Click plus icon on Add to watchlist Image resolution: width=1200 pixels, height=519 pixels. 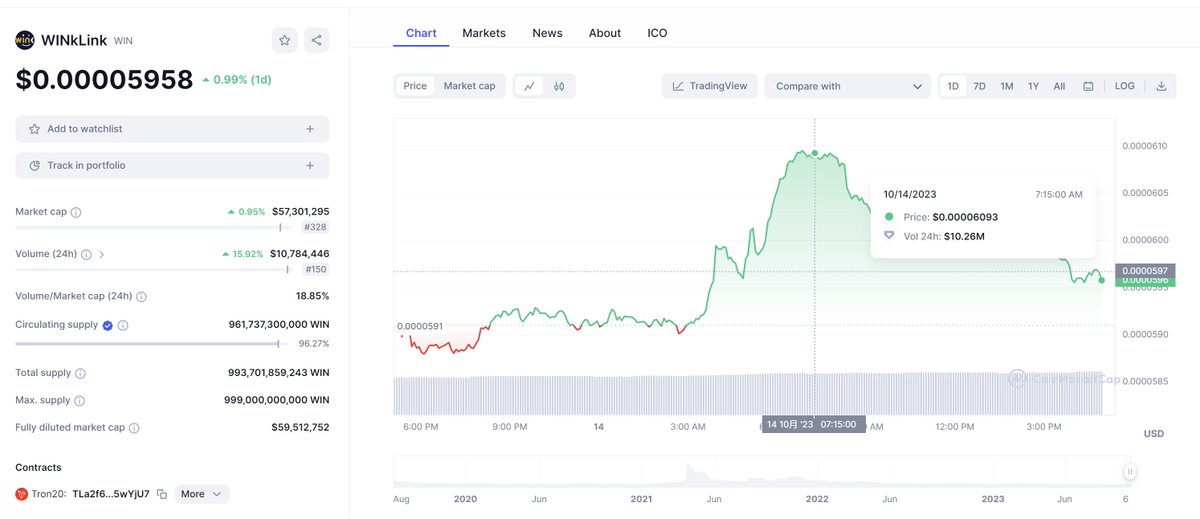(x=310, y=129)
